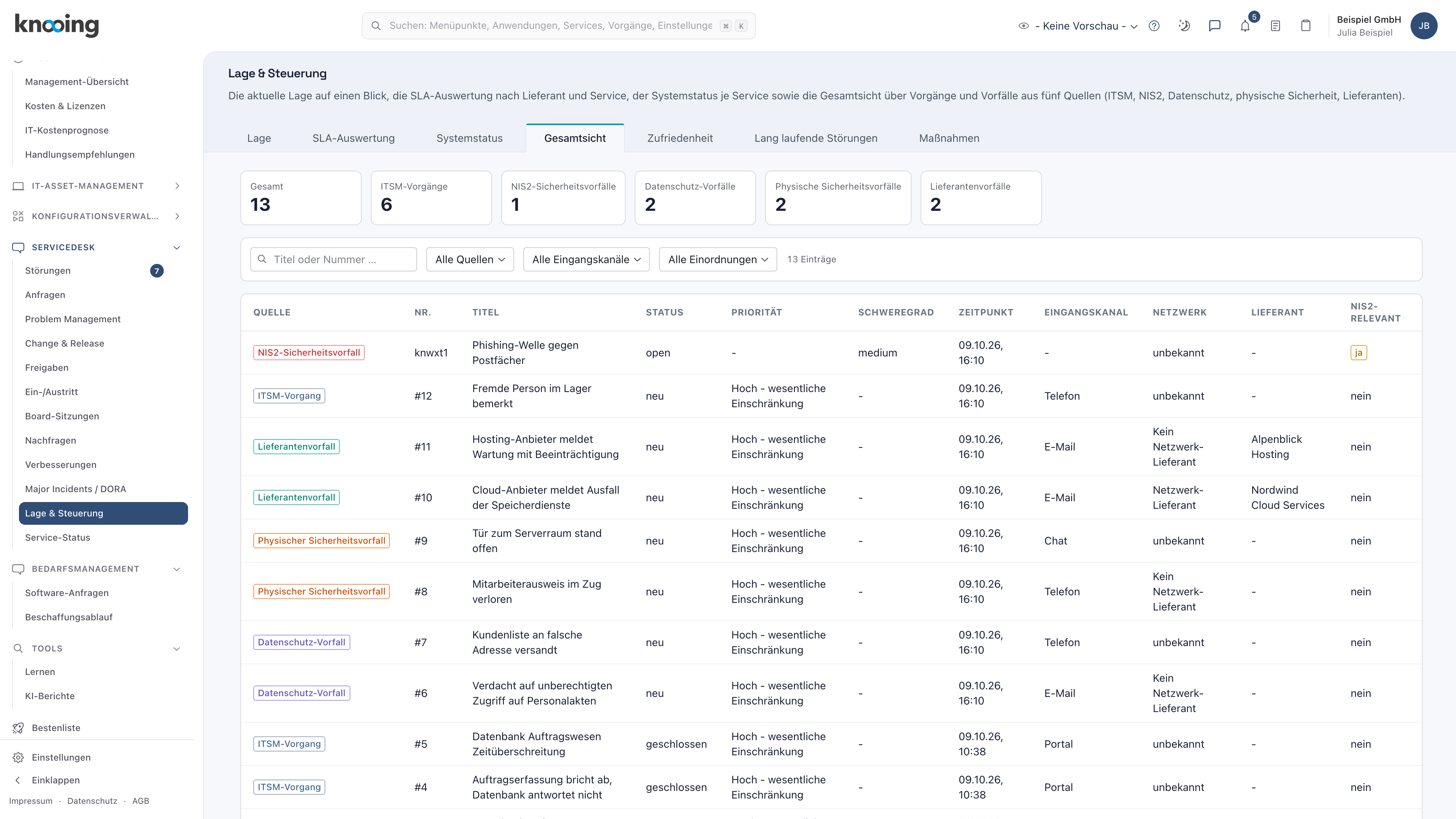This screenshot has width=1456, height=819.
Task: Collapse sidebar with Einklappen arrow
Action: 17,780
